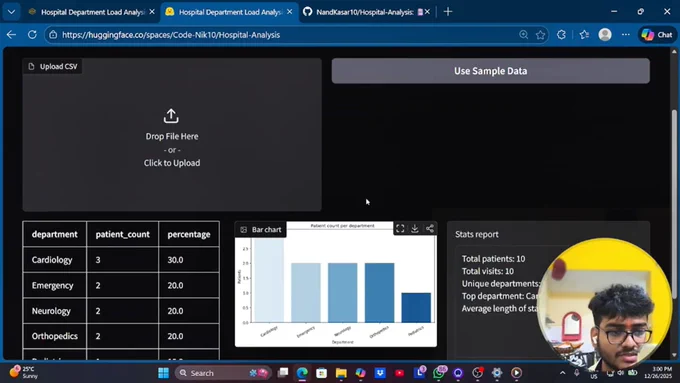
Task: Open fullscreen view of the bar chart
Action: click(400, 229)
